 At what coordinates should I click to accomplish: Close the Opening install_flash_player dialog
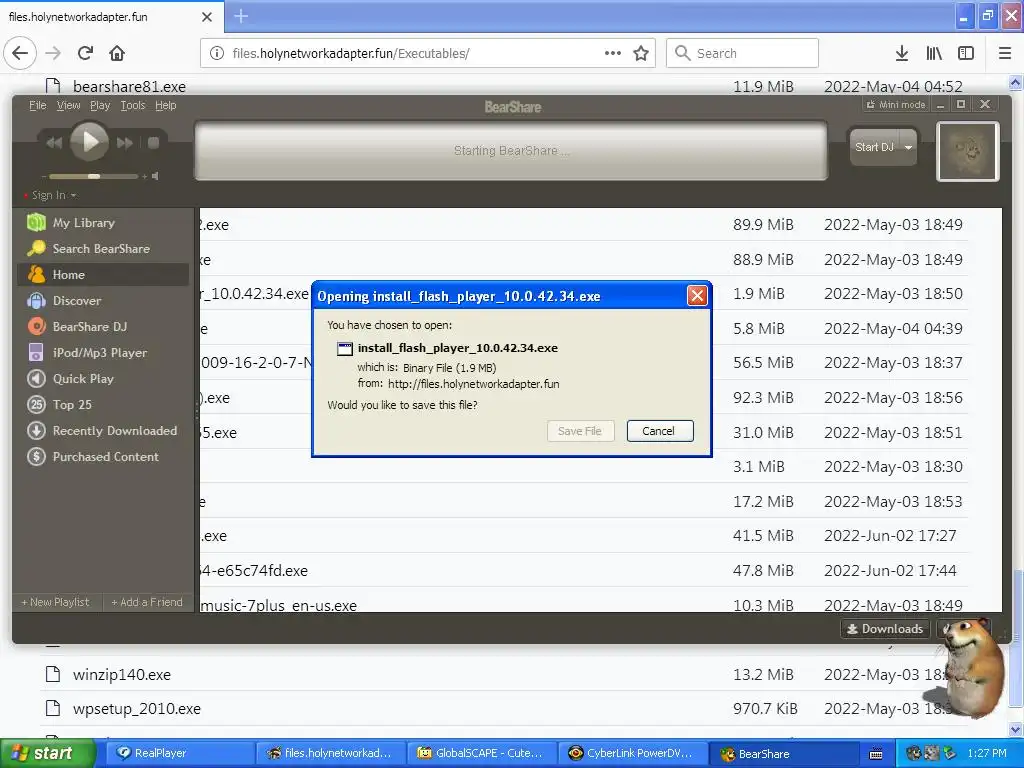pyautogui.click(x=697, y=296)
